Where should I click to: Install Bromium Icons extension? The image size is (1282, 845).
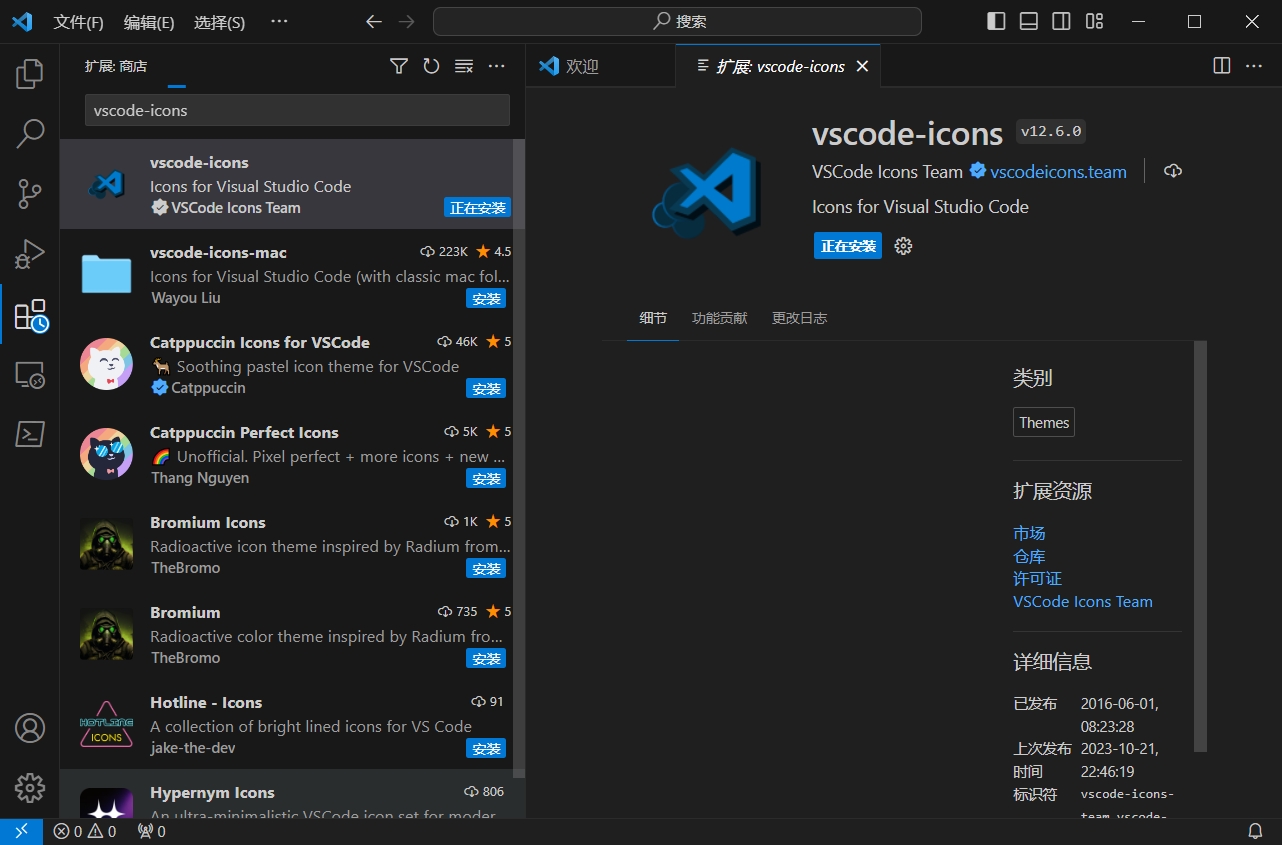pyautogui.click(x=486, y=569)
